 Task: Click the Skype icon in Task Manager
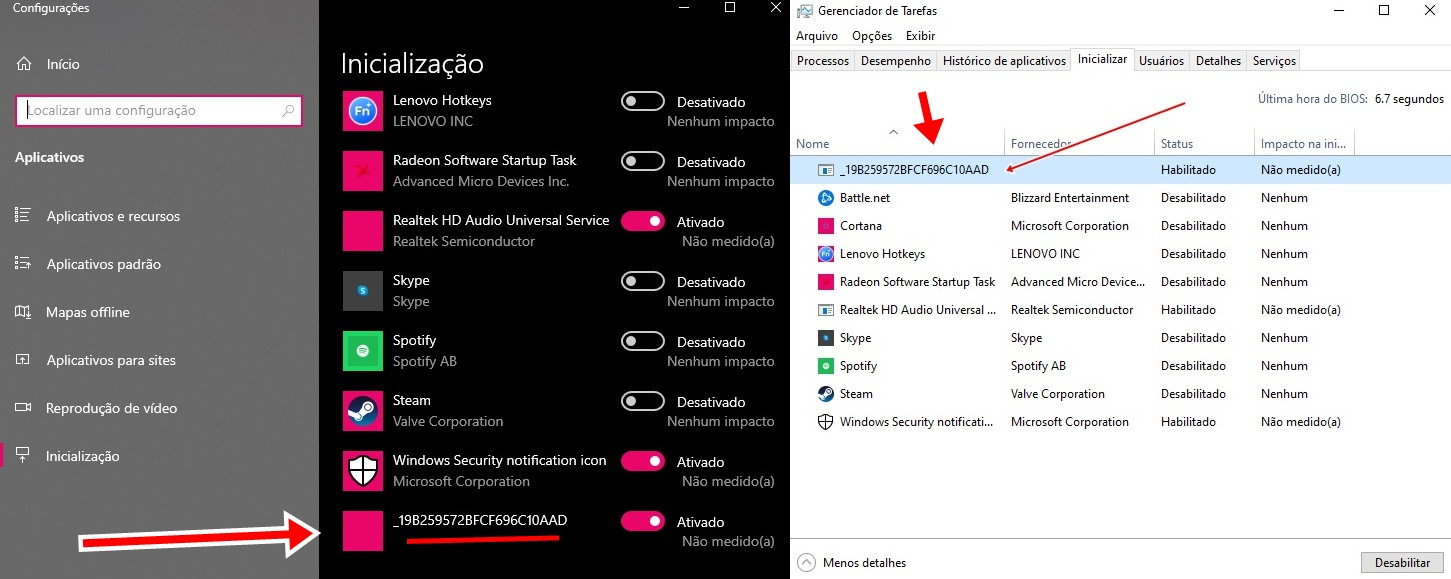pos(826,338)
